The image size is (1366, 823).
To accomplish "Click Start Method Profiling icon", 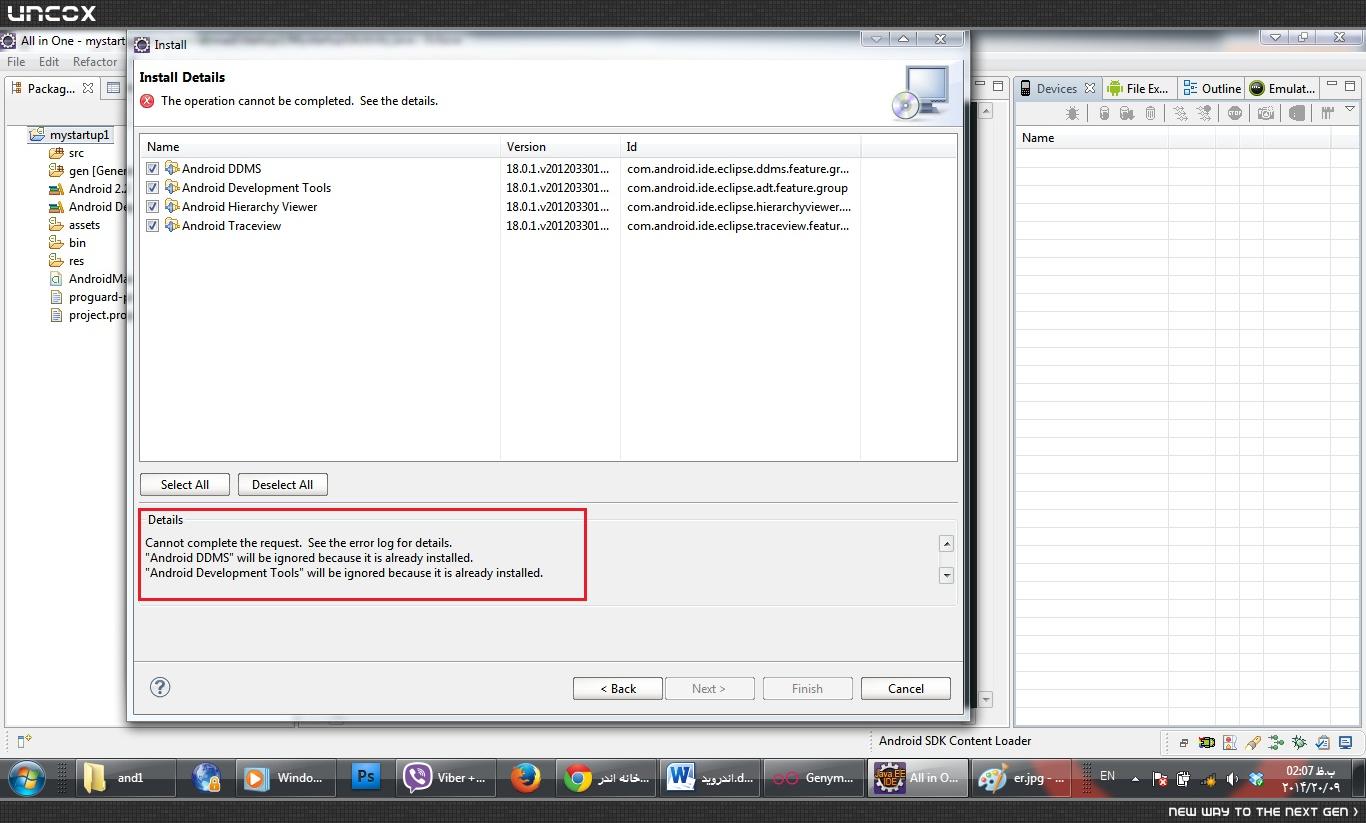I will (1205, 113).
